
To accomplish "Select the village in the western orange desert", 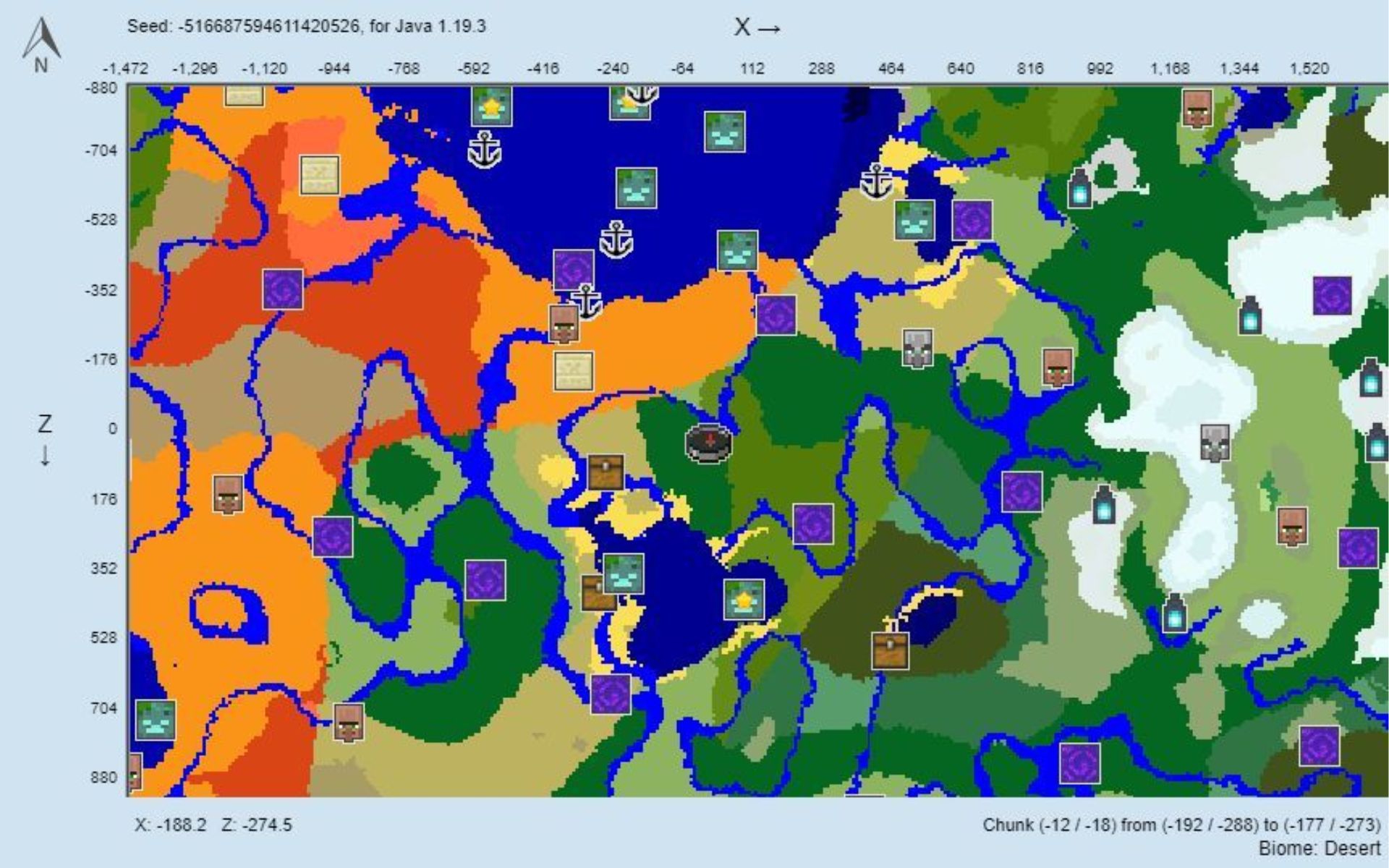I will tap(228, 495).
